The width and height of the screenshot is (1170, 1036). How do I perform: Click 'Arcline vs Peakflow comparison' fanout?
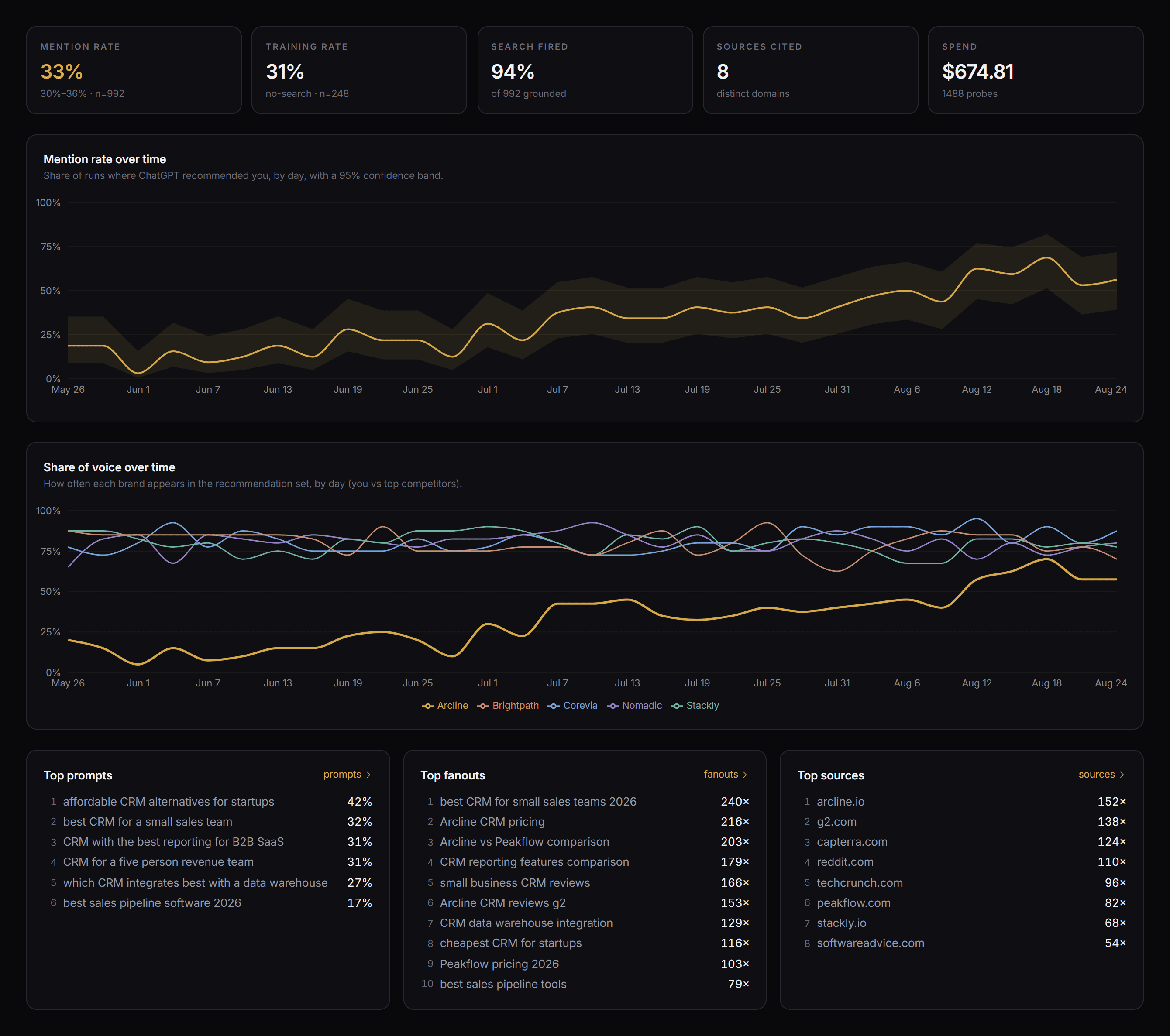click(524, 841)
